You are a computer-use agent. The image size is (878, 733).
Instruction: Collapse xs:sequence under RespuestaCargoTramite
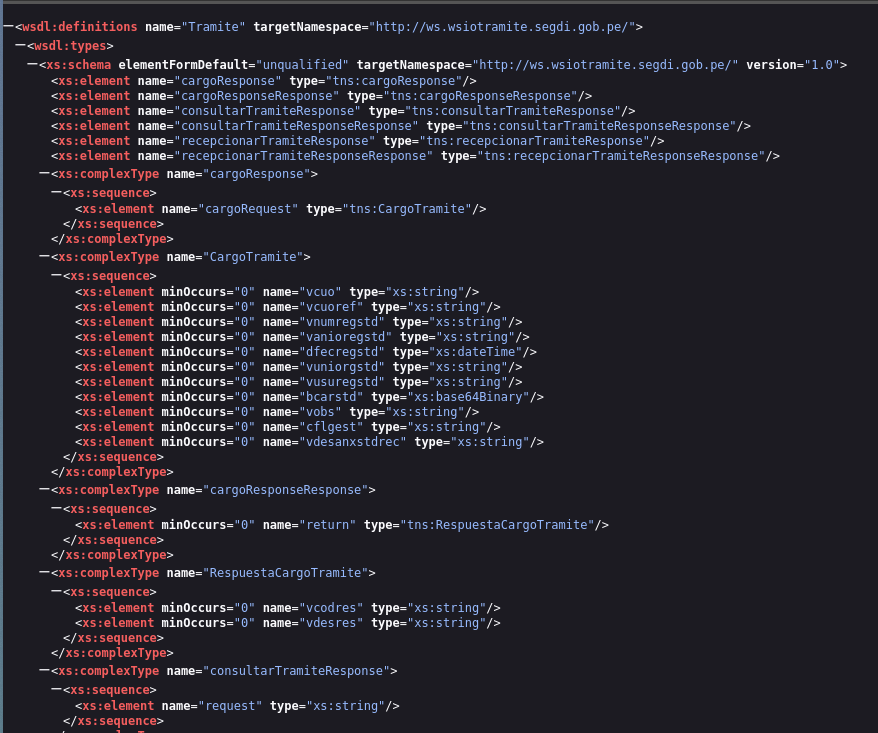tap(56, 591)
